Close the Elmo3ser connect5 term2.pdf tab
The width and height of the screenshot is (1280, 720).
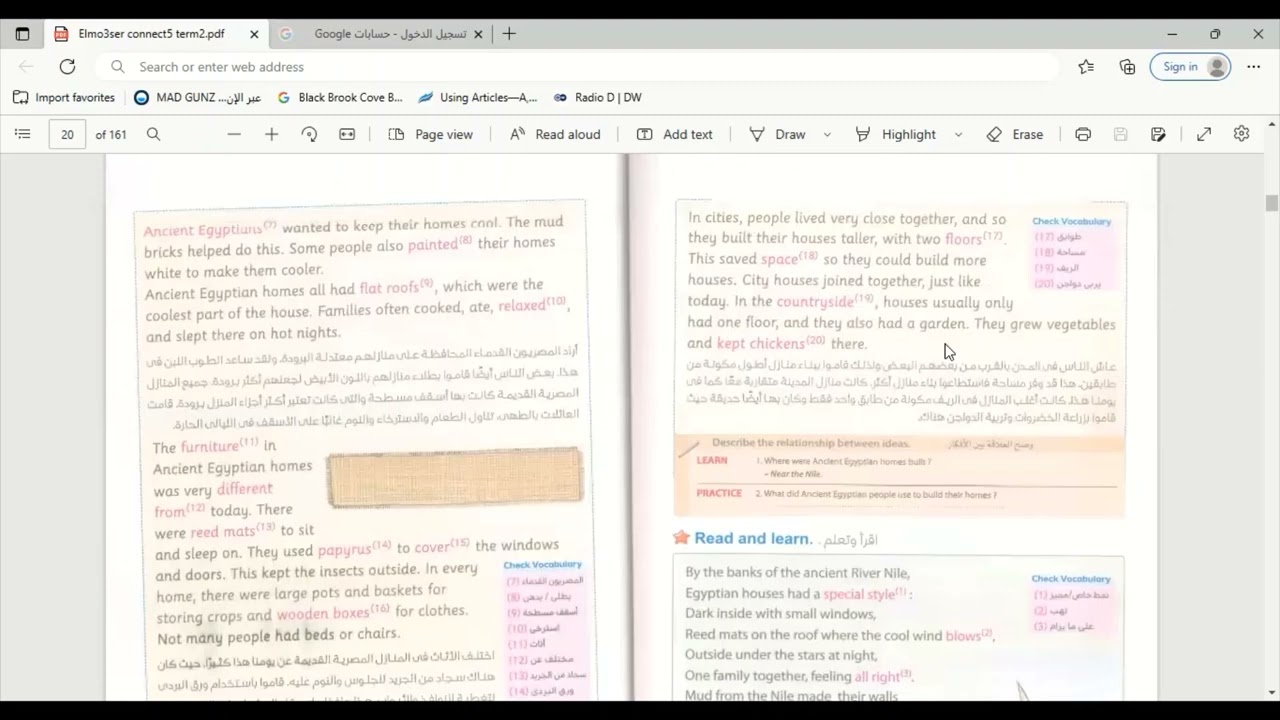pyautogui.click(x=254, y=34)
